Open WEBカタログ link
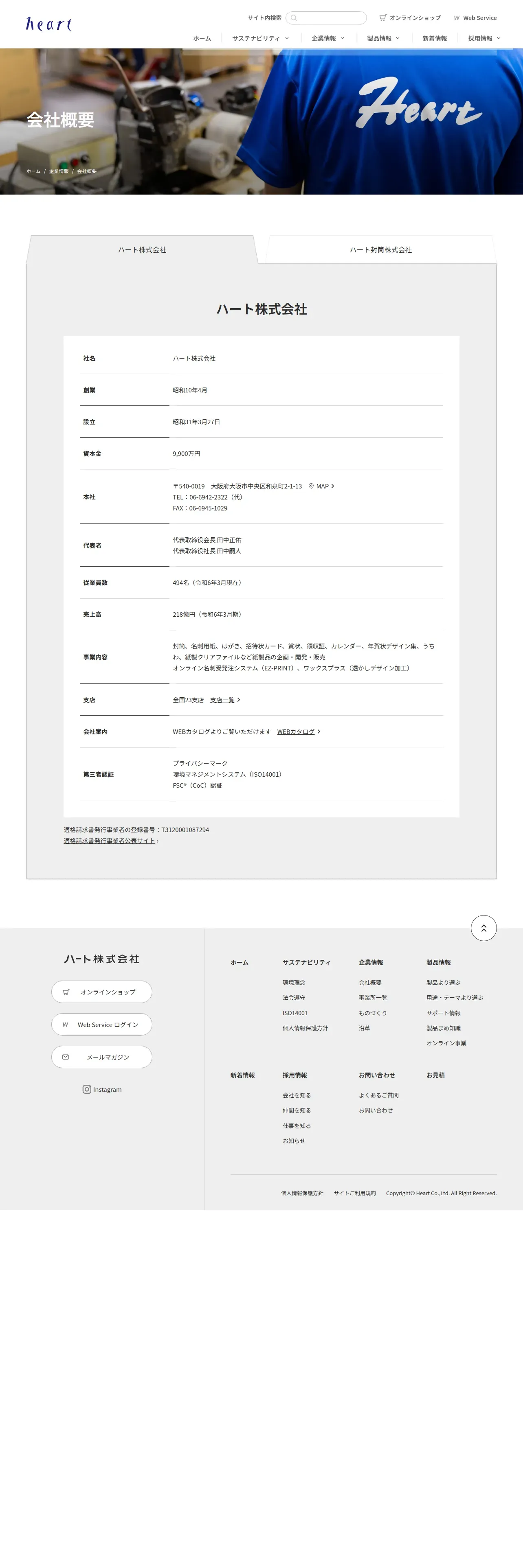This screenshot has height=1568, width=523. 296,731
